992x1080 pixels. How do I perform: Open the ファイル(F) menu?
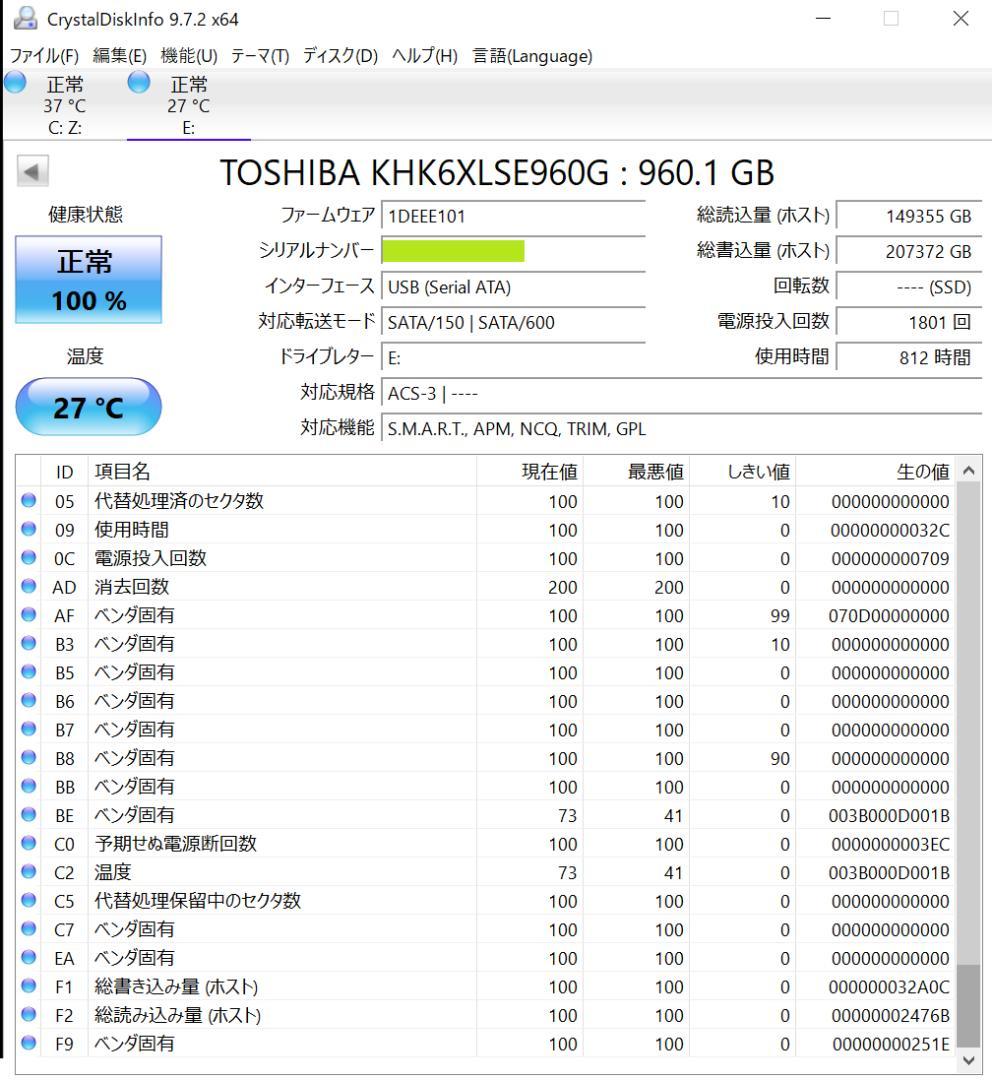[44, 56]
